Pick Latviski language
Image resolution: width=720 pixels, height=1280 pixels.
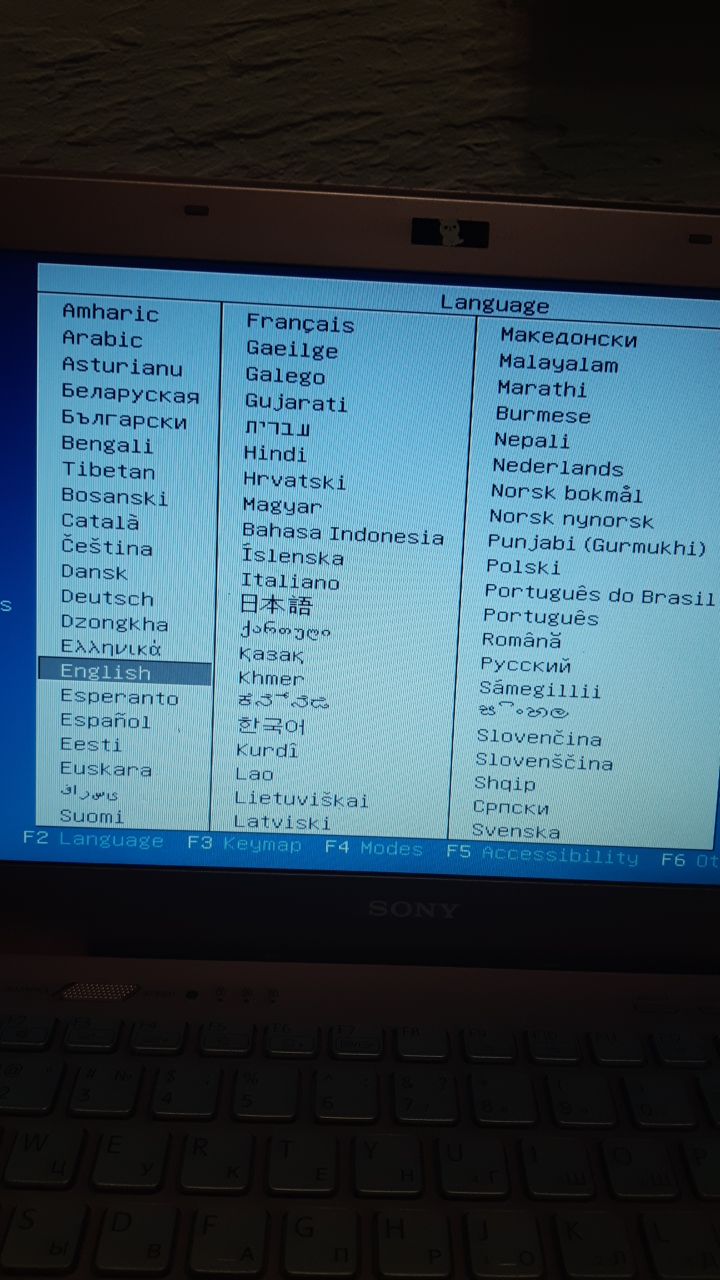(x=282, y=822)
